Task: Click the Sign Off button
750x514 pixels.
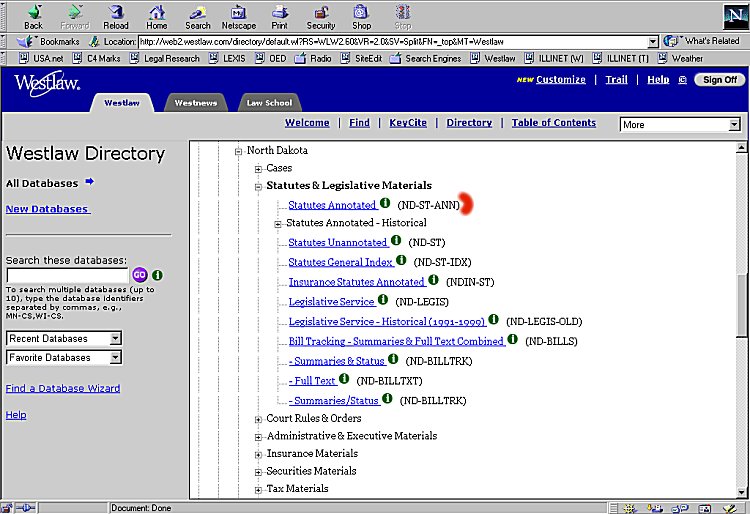Action: point(719,80)
